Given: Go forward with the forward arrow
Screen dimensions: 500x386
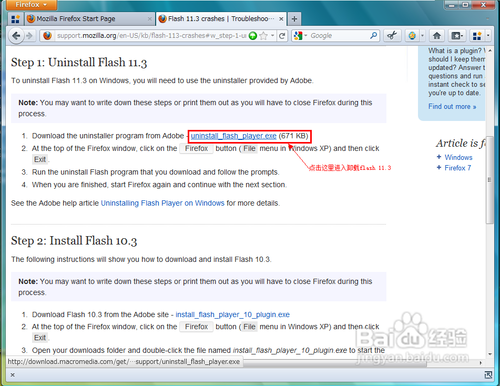Looking at the screenshot, I should coord(30,36).
